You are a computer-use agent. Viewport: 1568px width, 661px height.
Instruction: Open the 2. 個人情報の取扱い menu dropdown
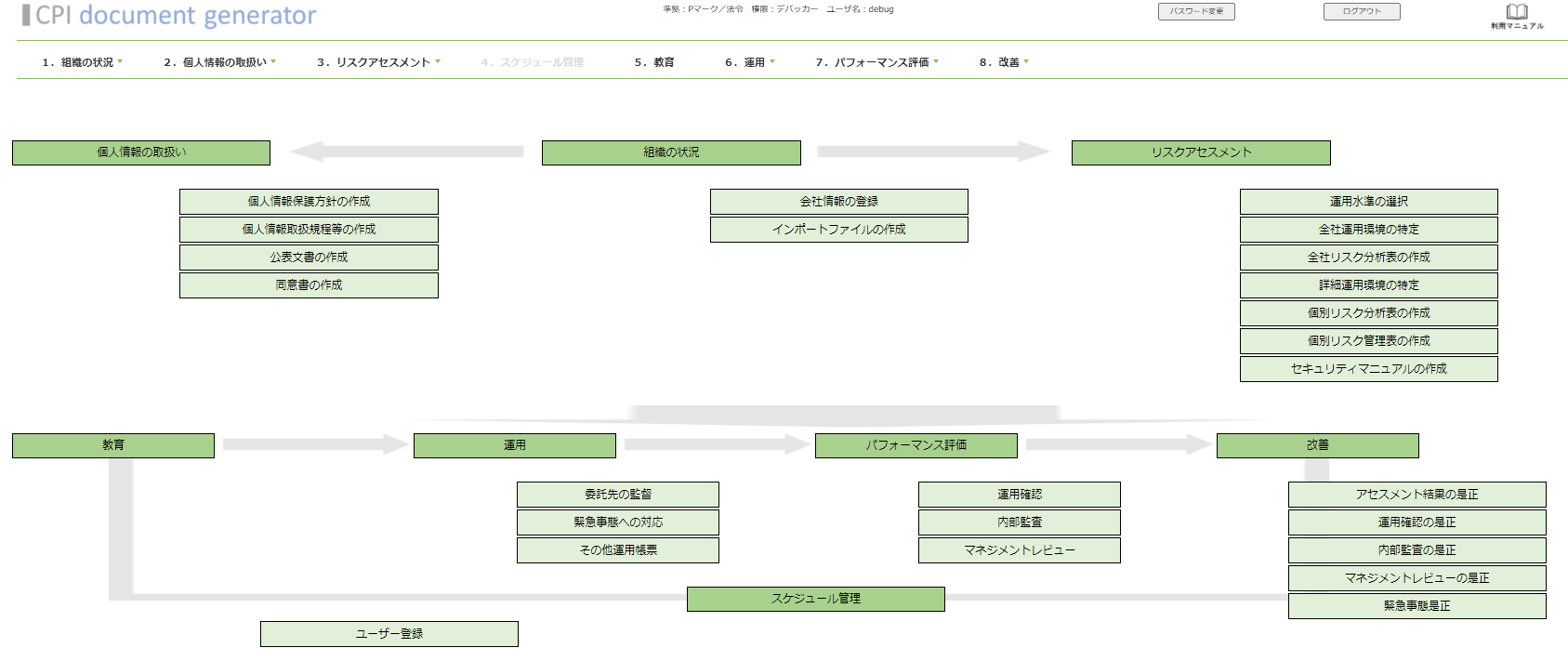(219, 62)
